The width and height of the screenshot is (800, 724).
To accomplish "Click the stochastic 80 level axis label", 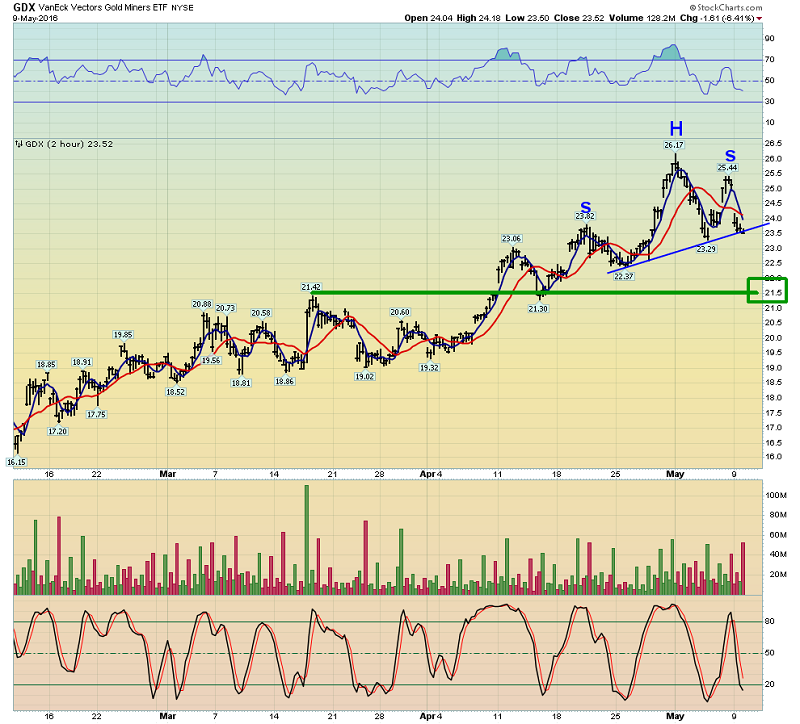I will [x=769, y=621].
